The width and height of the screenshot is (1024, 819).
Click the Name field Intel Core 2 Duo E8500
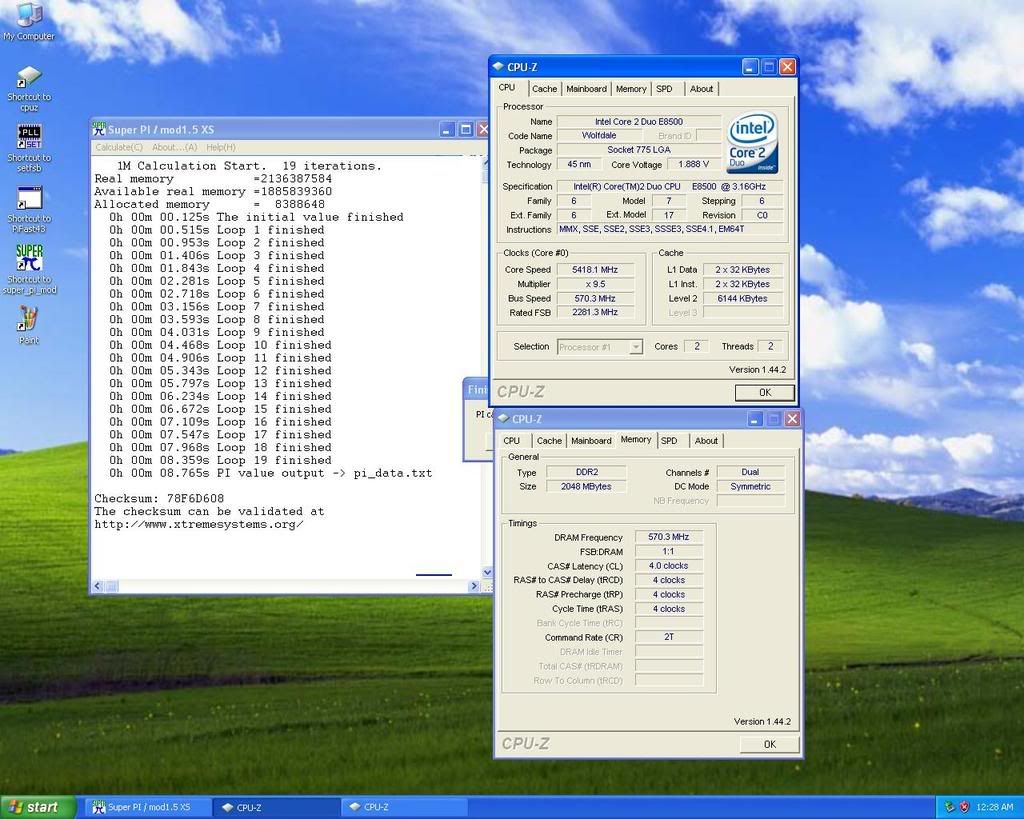[639, 121]
